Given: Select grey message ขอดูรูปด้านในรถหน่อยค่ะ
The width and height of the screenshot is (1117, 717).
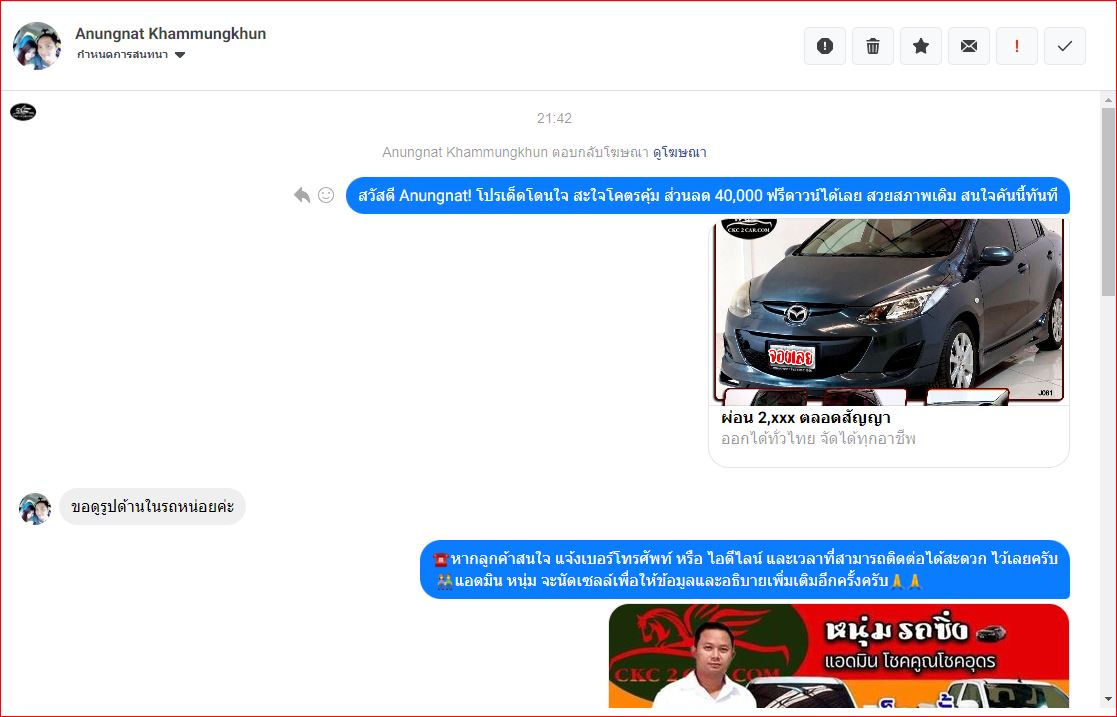Looking at the screenshot, I should (x=152, y=507).
